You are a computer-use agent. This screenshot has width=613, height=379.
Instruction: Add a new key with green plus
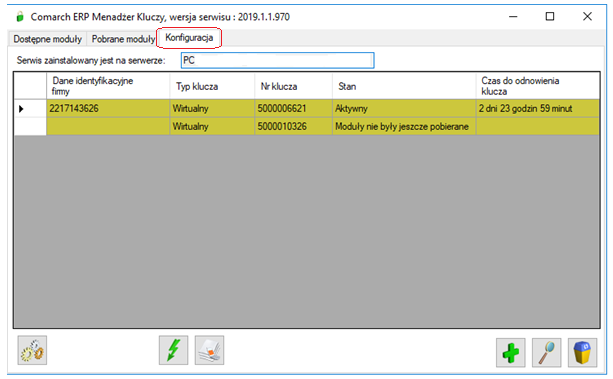pos(510,352)
